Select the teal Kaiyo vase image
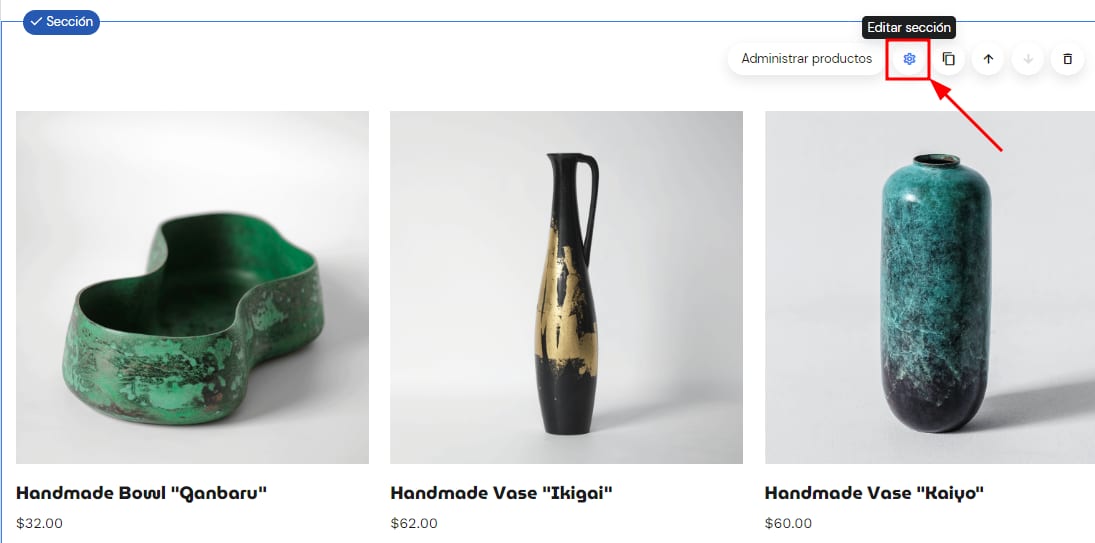The width and height of the screenshot is (1095, 543). (930, 288)
